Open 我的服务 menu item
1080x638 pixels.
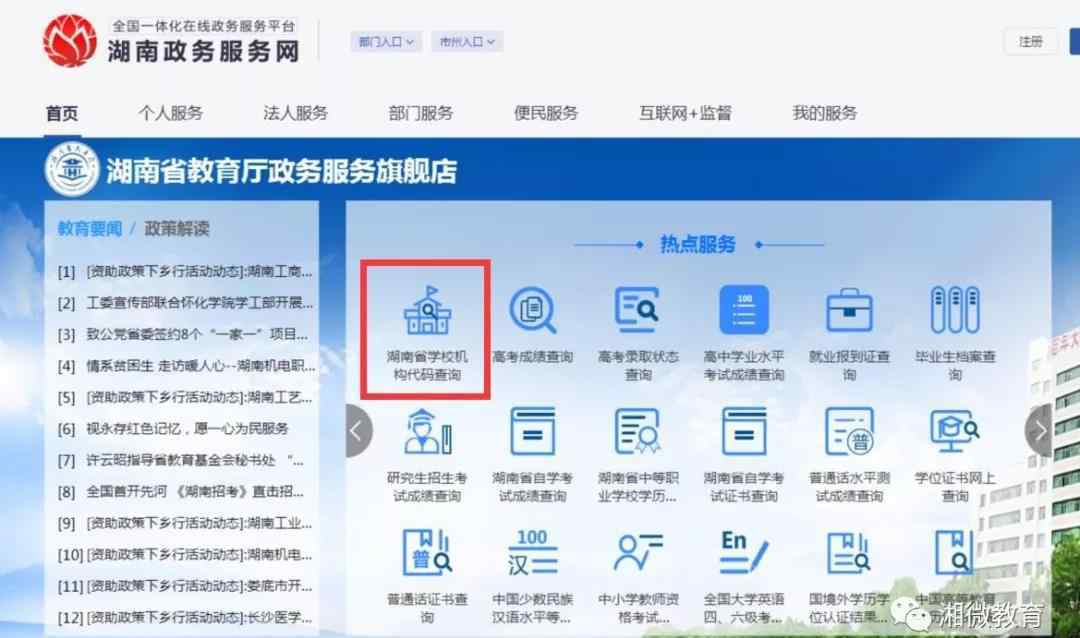click(x=824, y=113)
